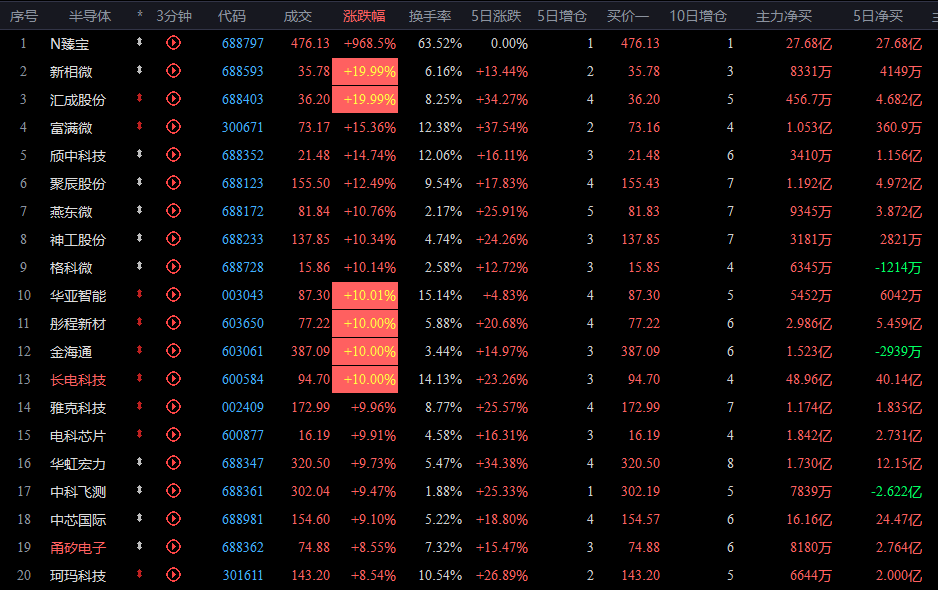The height and width of the screenshot is (590, 938).
Task: Open 3-minute chart icon for 新相微
Action: (173, 71)
